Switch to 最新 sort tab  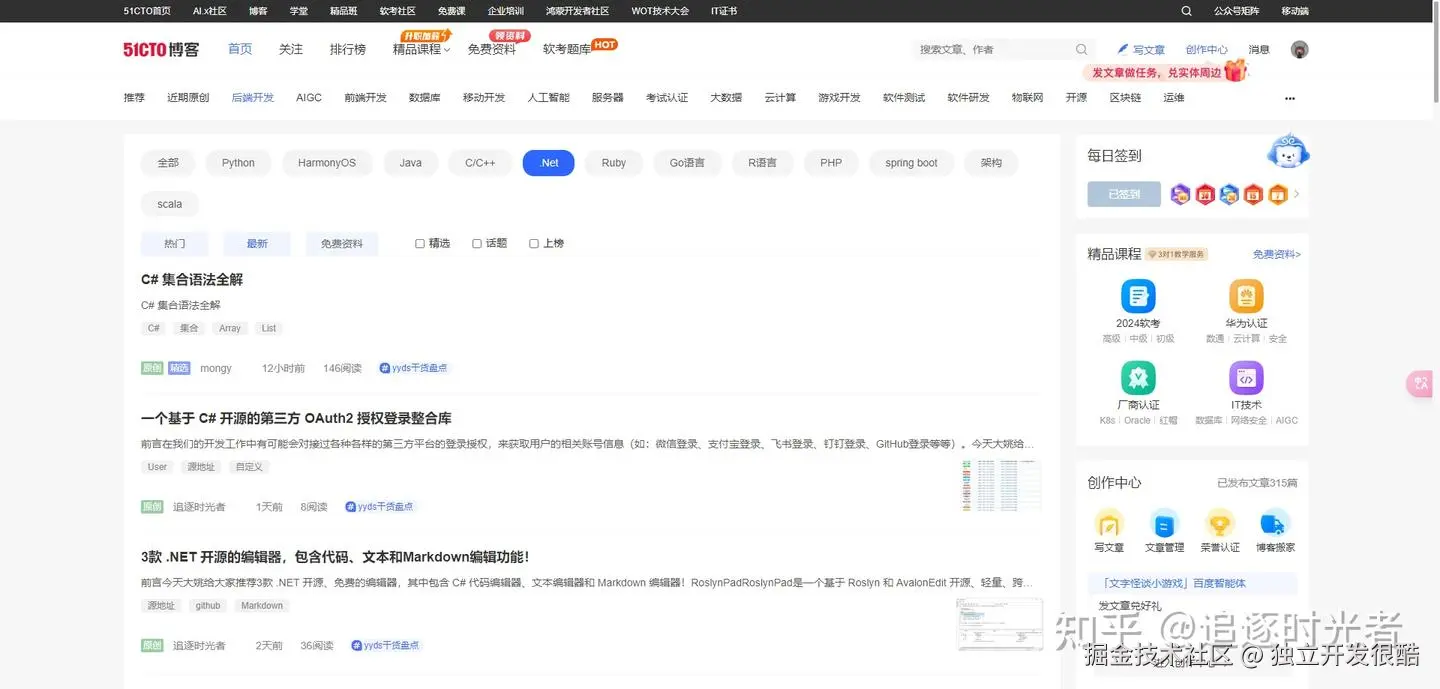[x=257, y=244]
